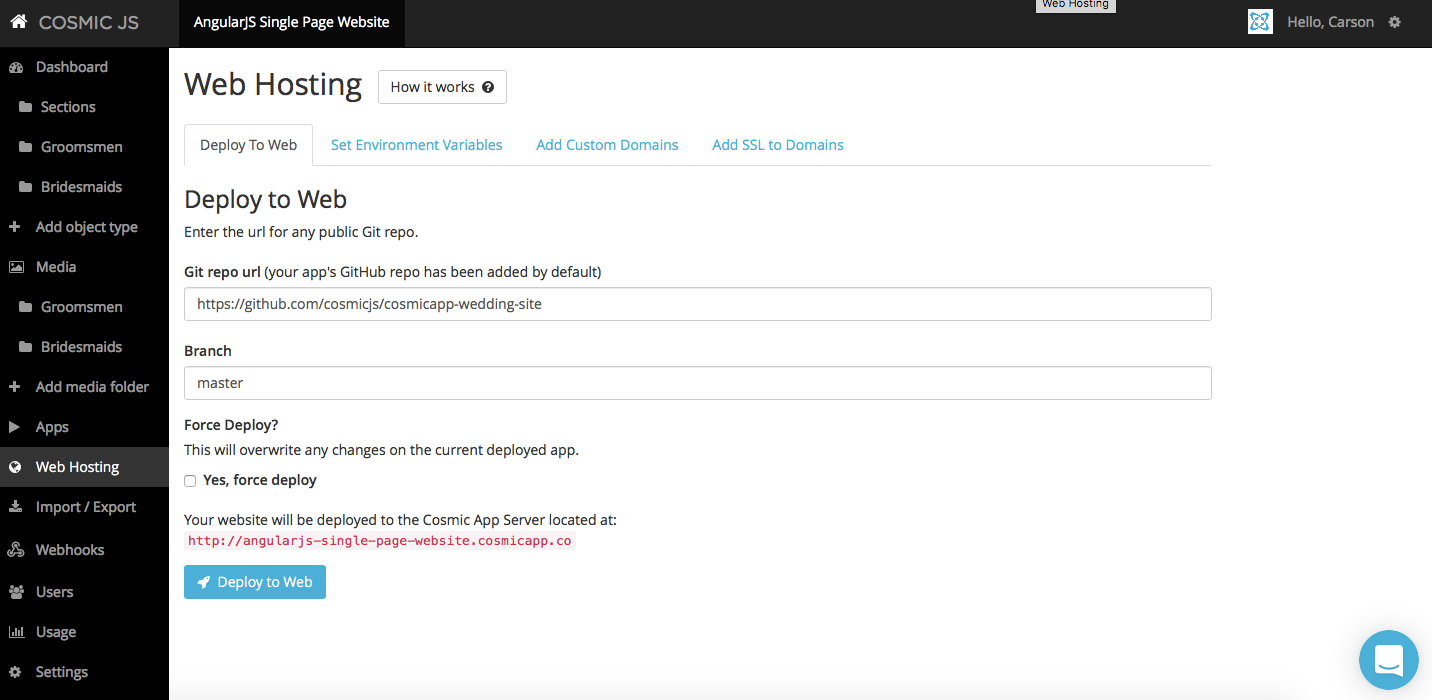The width and height of the screenshot is (1432, 700).
Task: Select AngularJS Single Page Website in the top bar
Action: pos(292,22)
